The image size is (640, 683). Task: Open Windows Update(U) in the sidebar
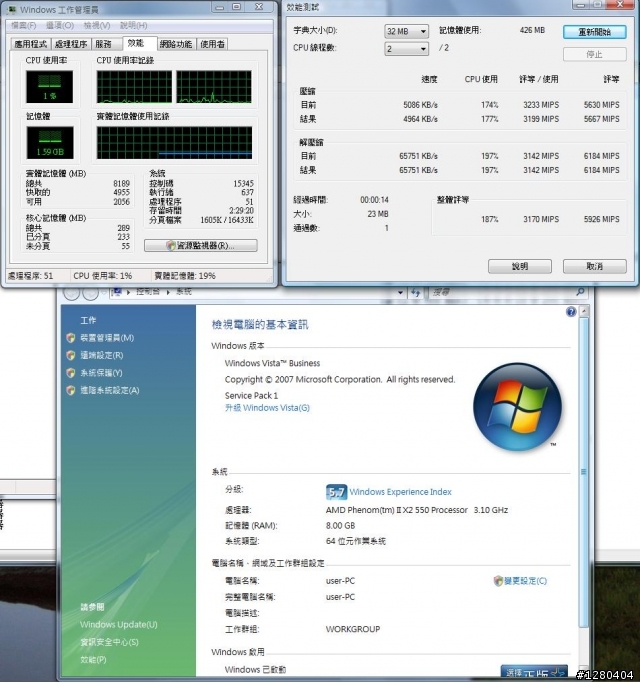click(119, 625)
